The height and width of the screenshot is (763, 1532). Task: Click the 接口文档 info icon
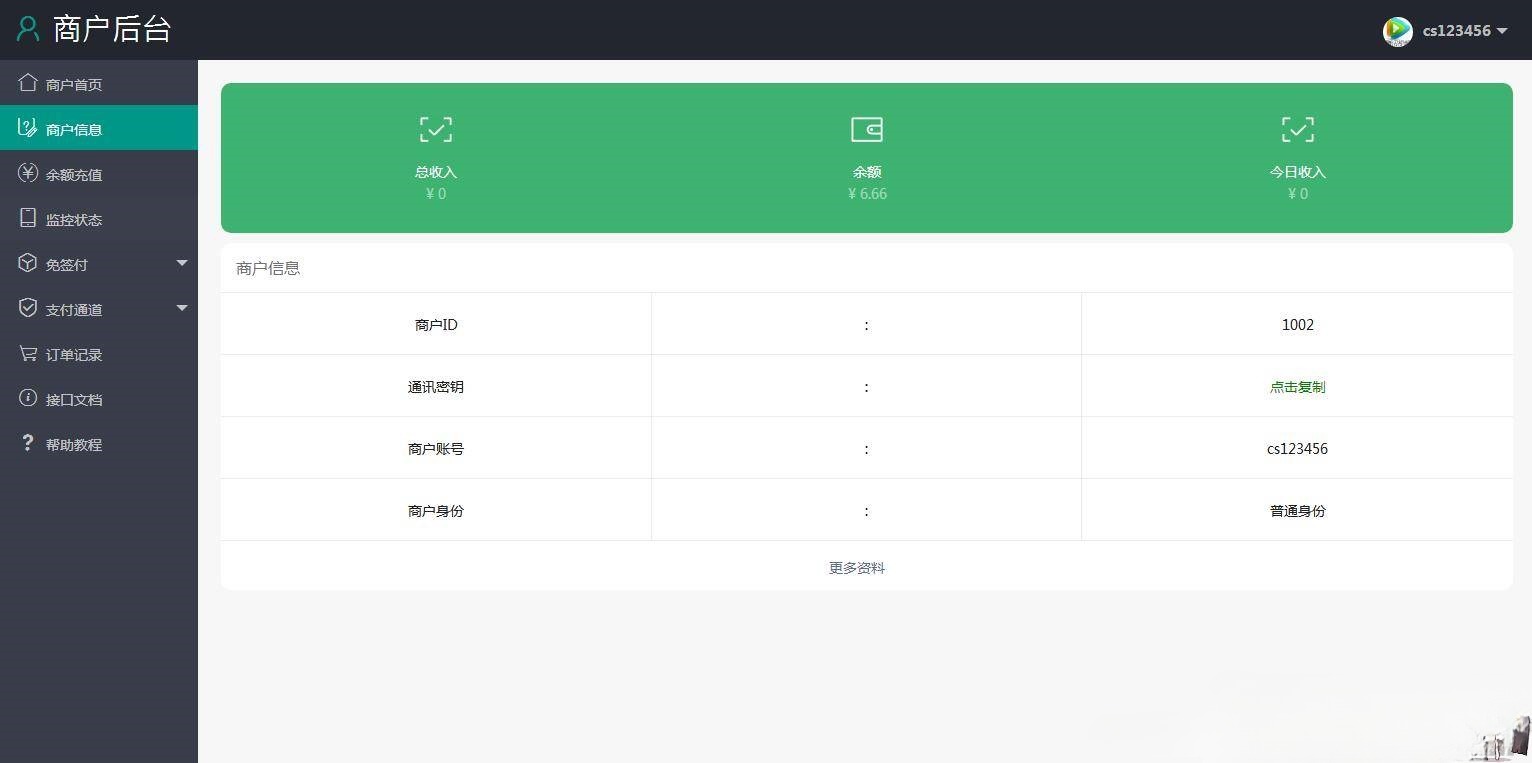(x=28, y=399)
